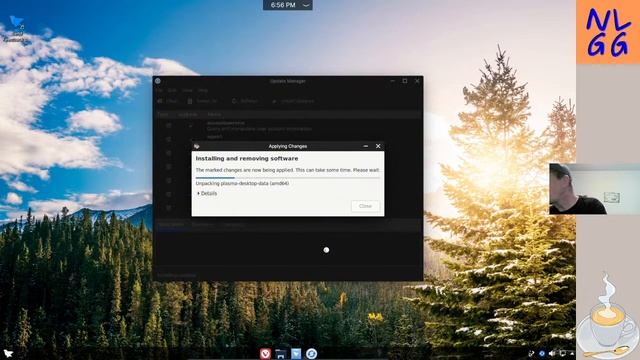This screenshot has height=360, width=640.
Task: Open Help menu in Update Manager
Action: pyautogui.click(x=203, y=90)
